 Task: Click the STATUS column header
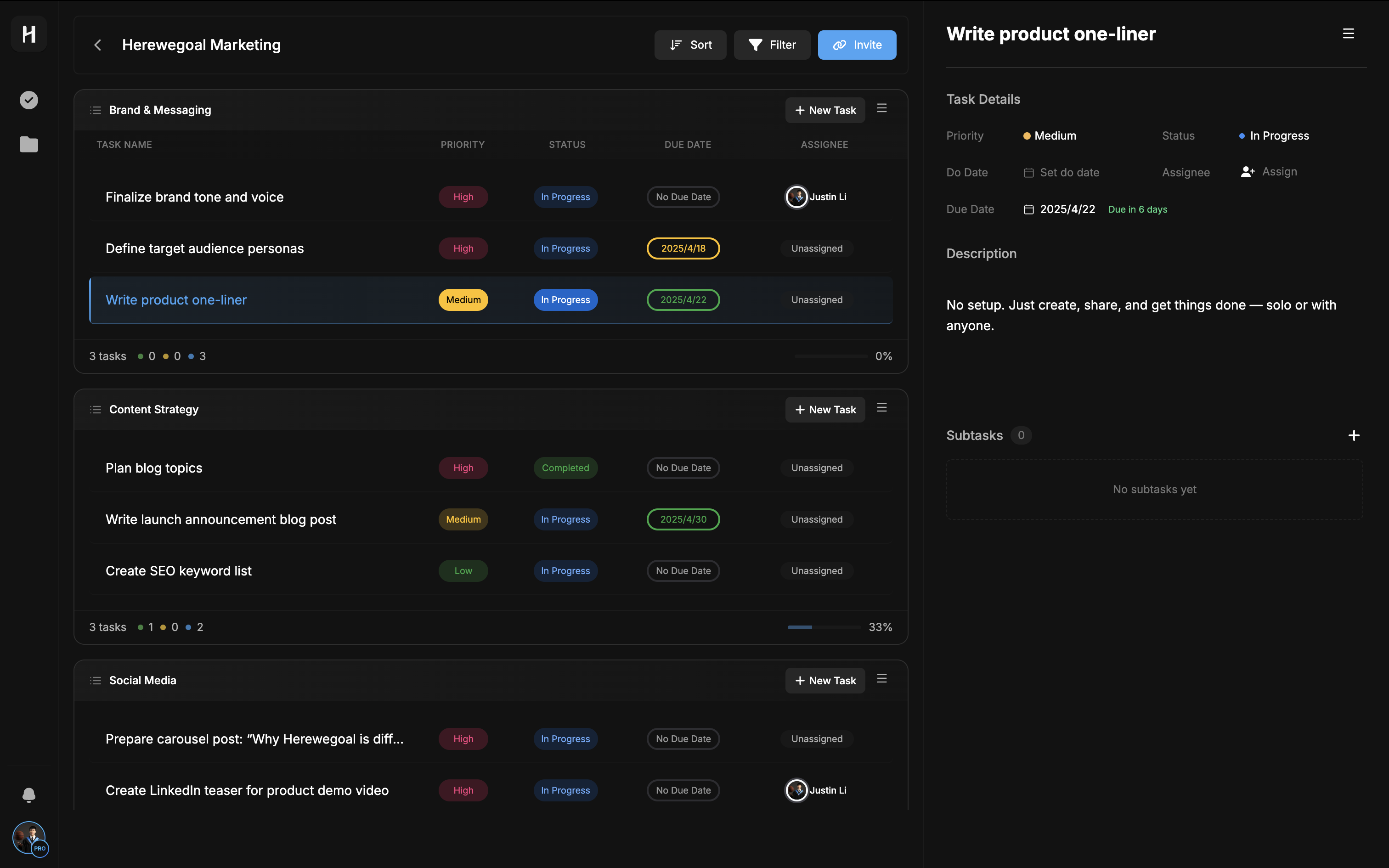point(567,145)
